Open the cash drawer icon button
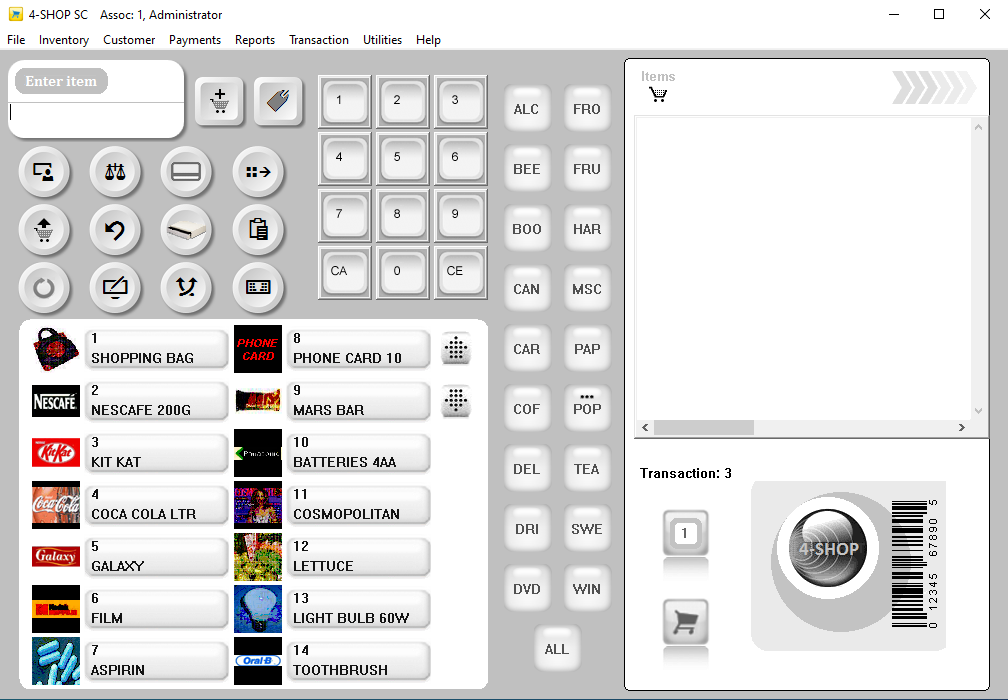The image size is (1008, 700). tap(186, 229)
